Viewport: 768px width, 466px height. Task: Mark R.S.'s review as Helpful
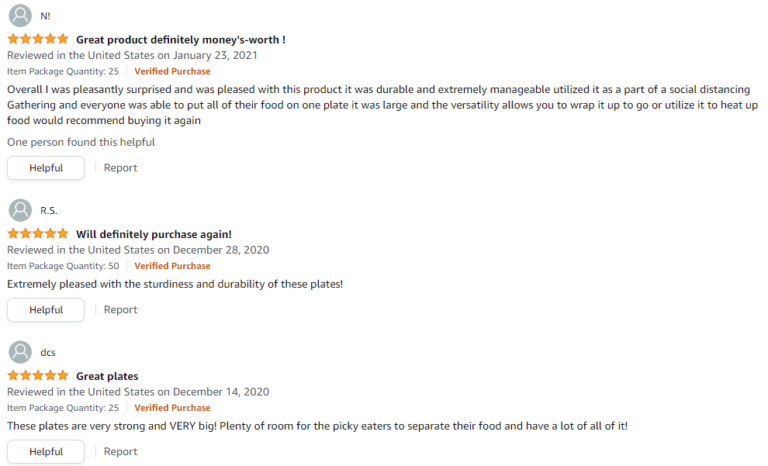coord(46,310)
